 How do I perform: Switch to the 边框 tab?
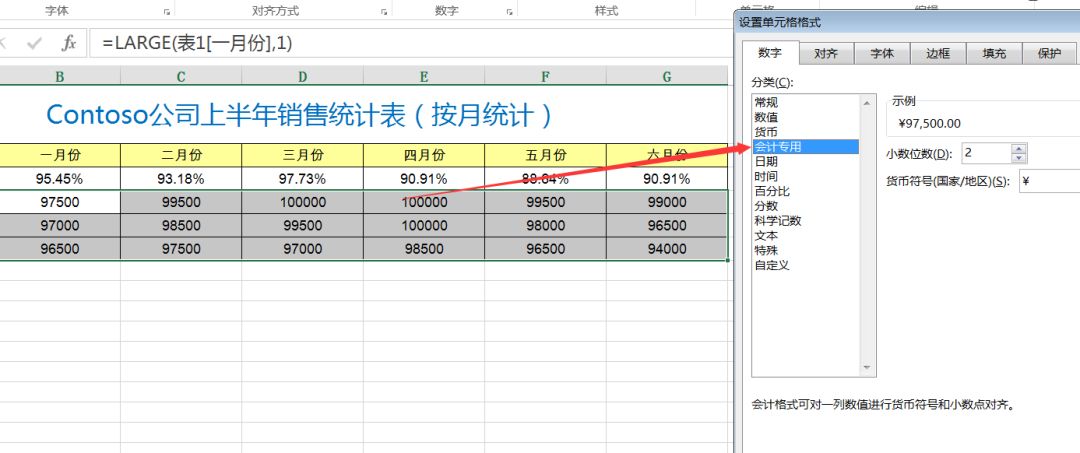[937, 54]
